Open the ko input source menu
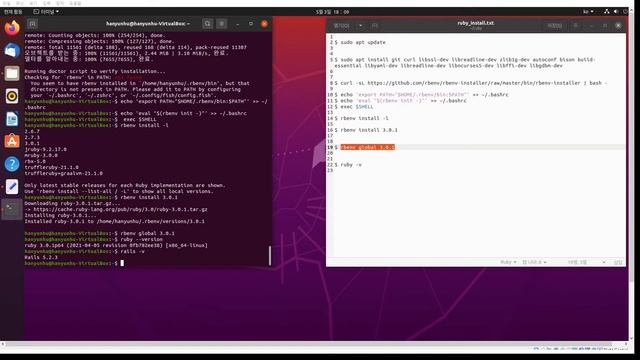Screen dimensions: 640x360 (x=588, y=12)
